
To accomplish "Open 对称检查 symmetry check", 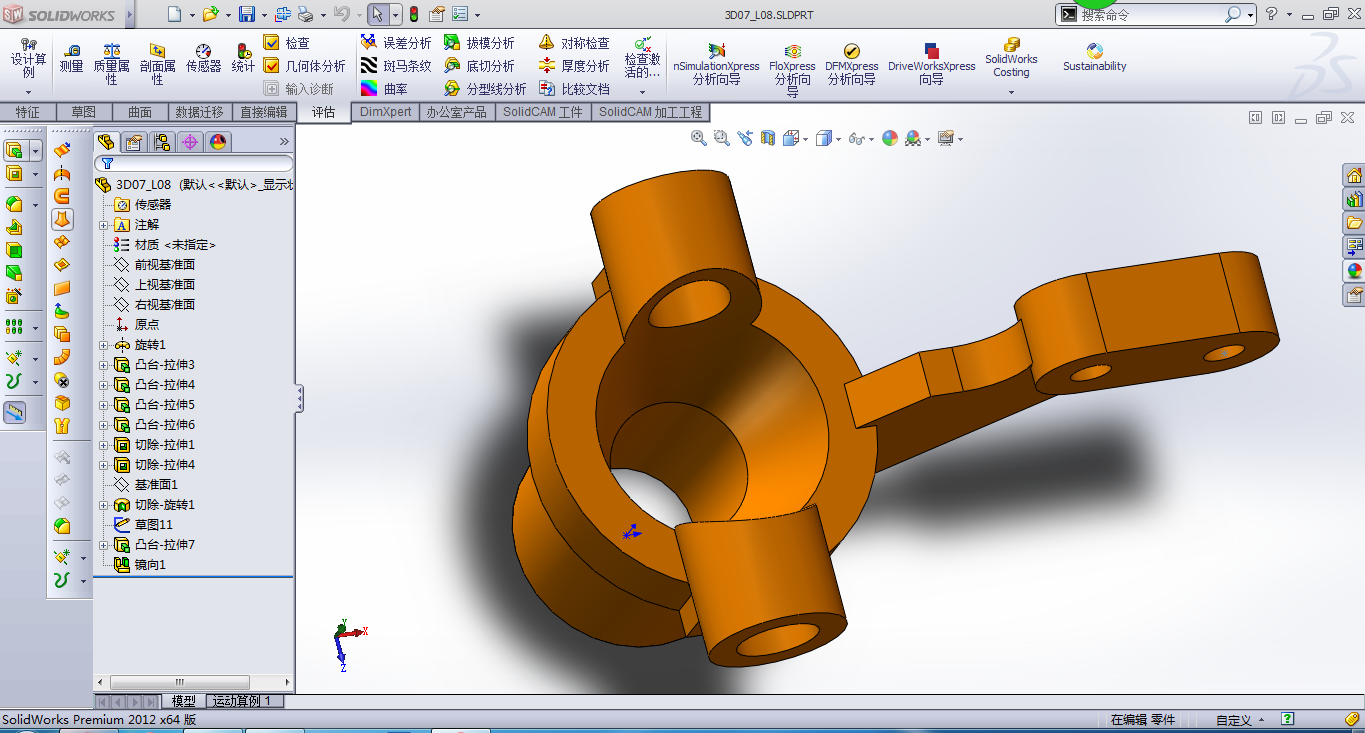I will click(574, 43).
